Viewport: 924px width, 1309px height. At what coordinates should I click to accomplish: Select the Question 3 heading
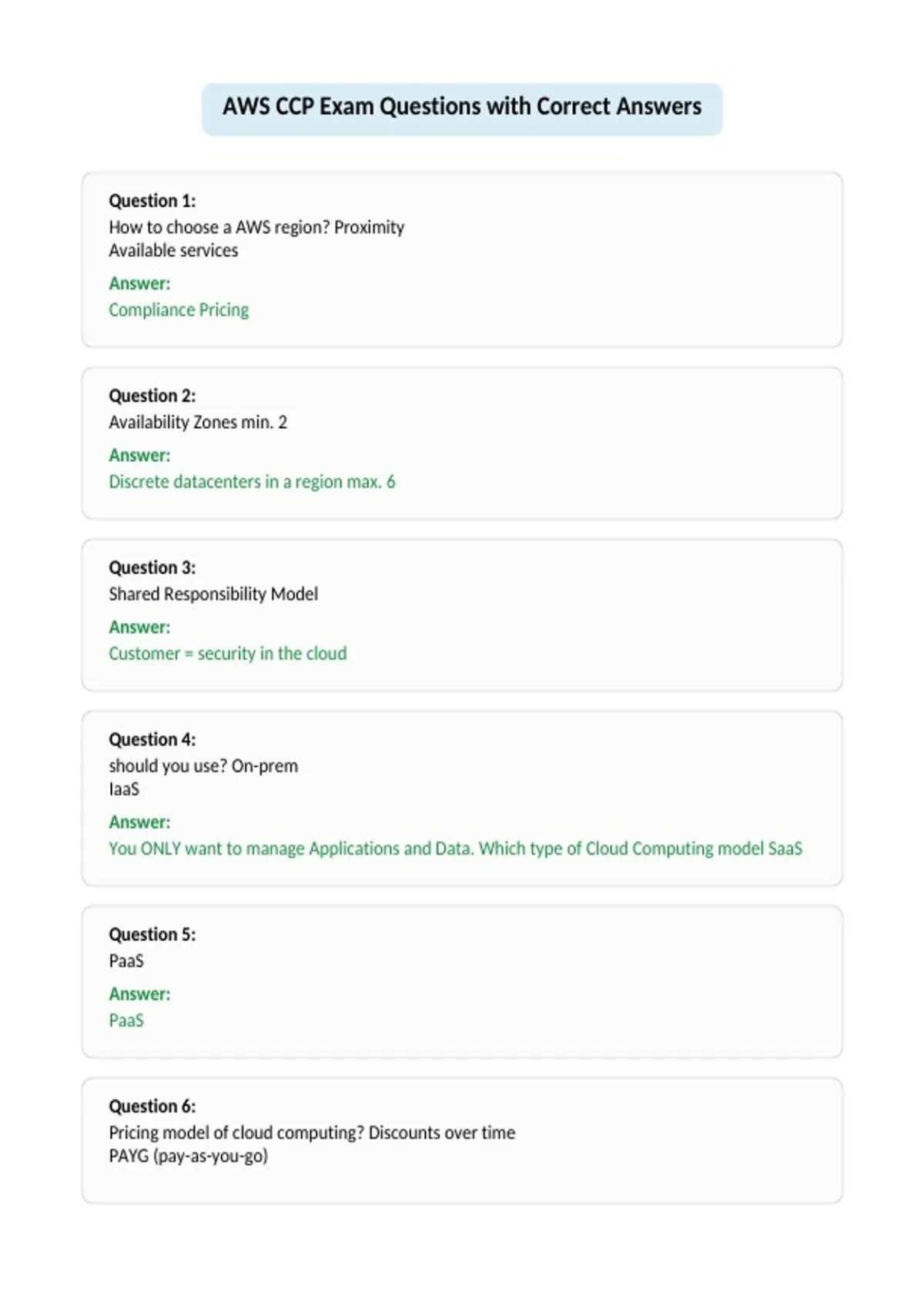152,567
